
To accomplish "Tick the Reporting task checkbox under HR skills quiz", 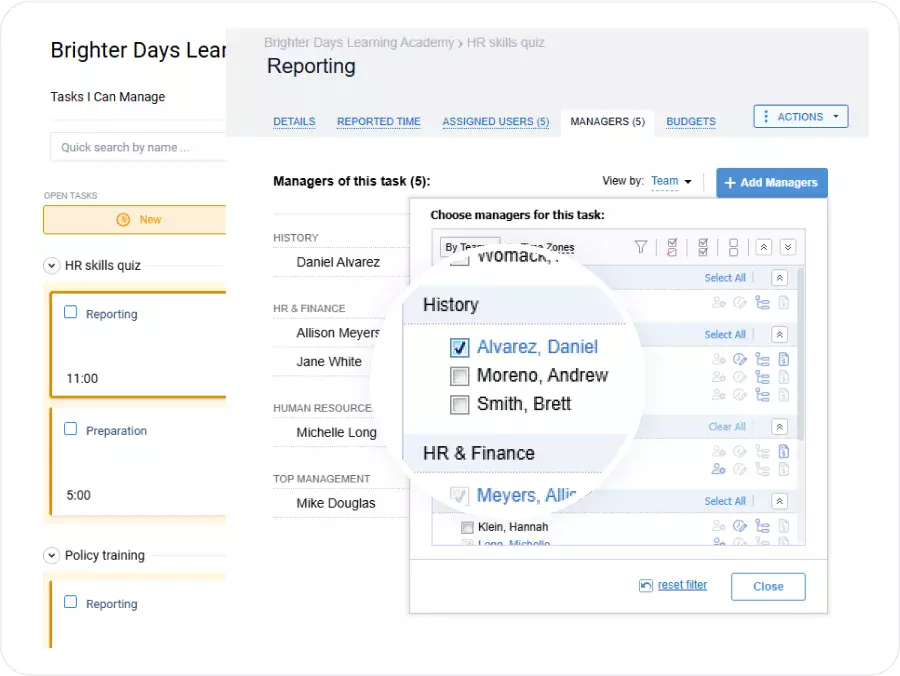I will pyautogui.click(x=70, y=313).
